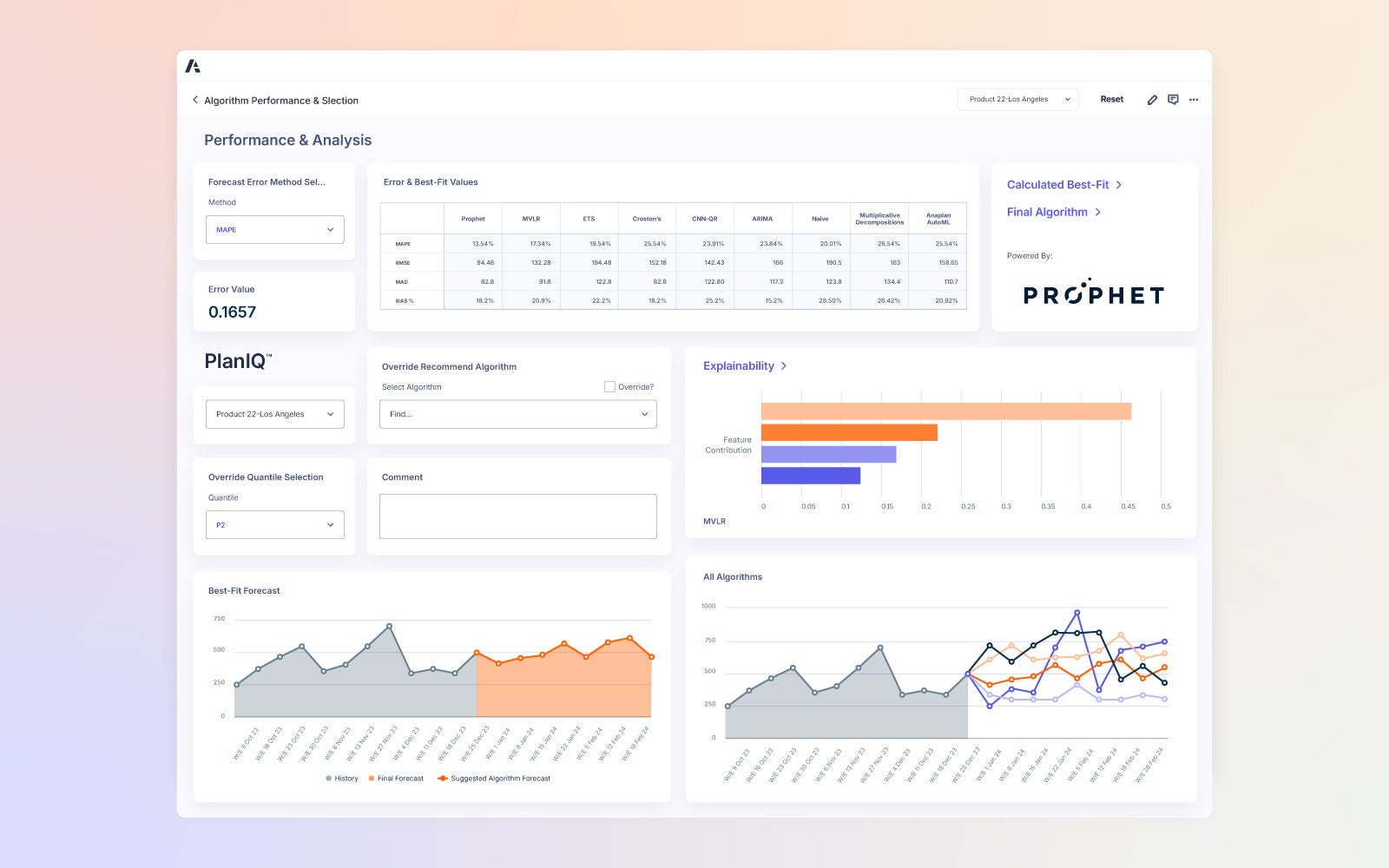
Task: Open the ellipsis more-options icon
Action: (x=1194, y=100)
